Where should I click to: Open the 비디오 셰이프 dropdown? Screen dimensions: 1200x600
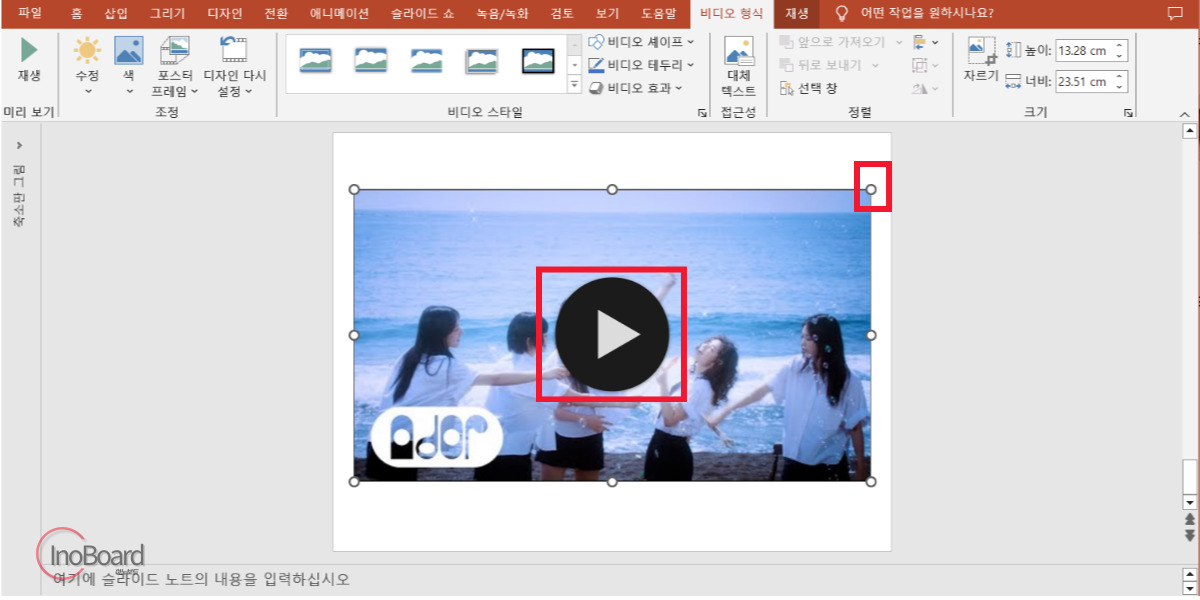click(641, 42)
